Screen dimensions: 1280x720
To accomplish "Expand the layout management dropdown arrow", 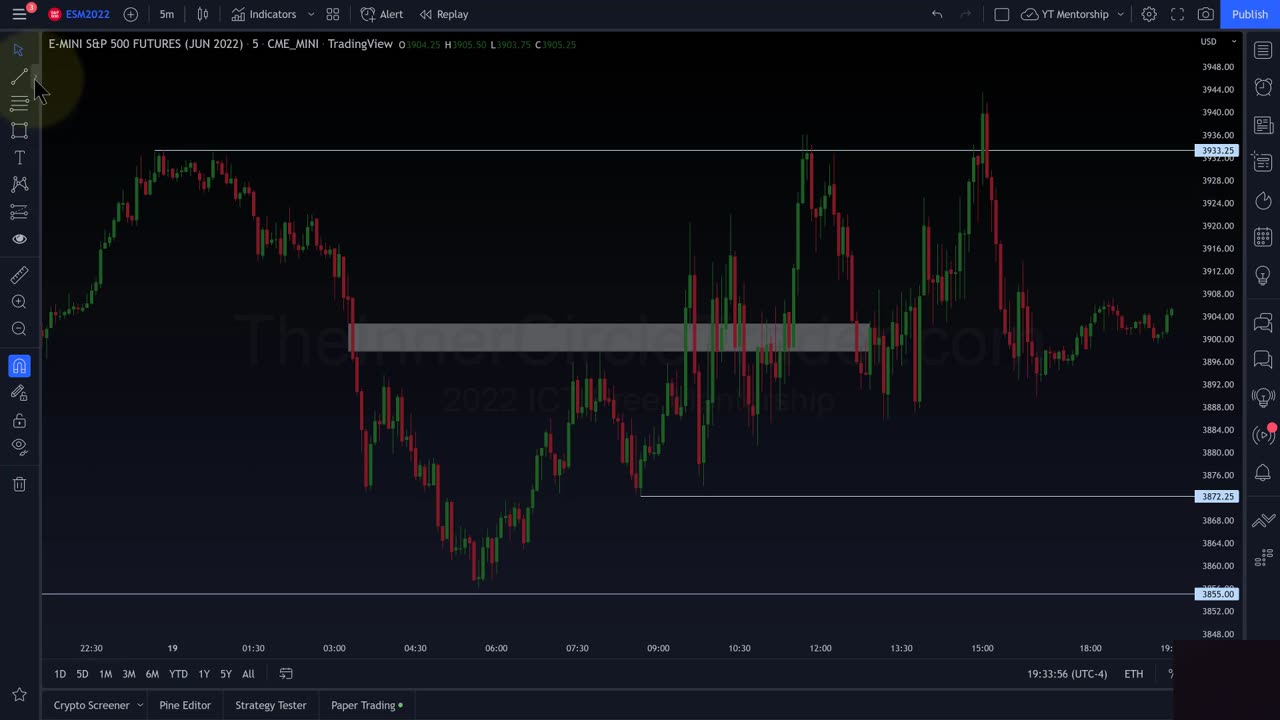I will click(x=1121, y=14).
